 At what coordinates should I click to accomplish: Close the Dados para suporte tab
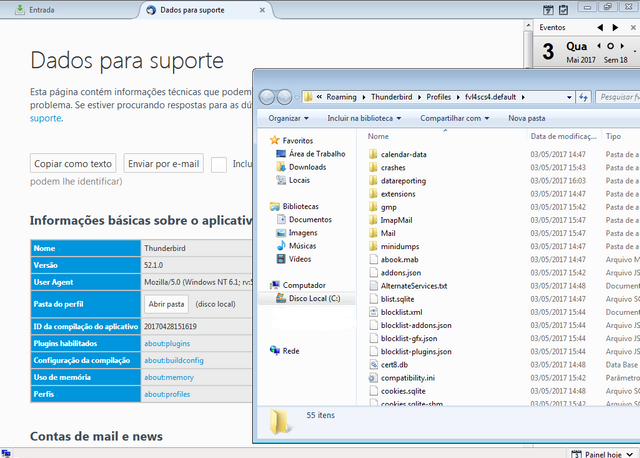262,10
